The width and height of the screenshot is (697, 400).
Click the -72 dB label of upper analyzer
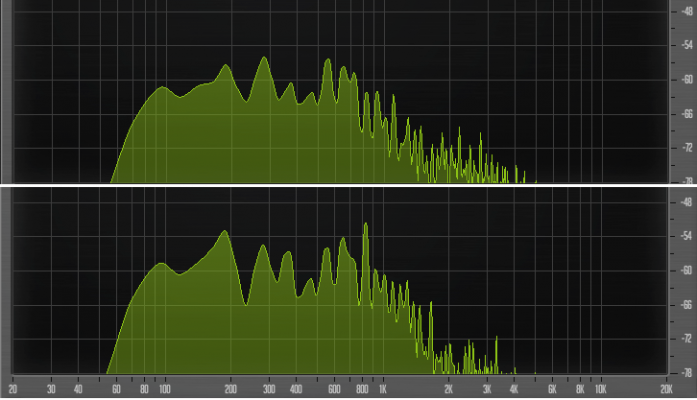(687, 148)
